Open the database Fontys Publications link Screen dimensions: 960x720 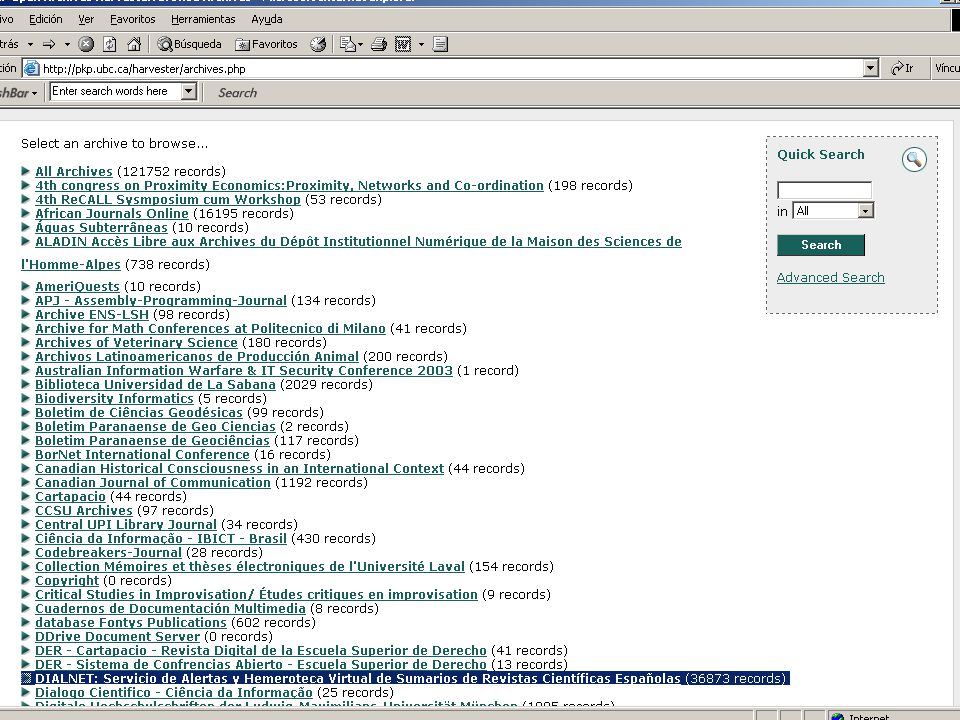tap(130, 623)
